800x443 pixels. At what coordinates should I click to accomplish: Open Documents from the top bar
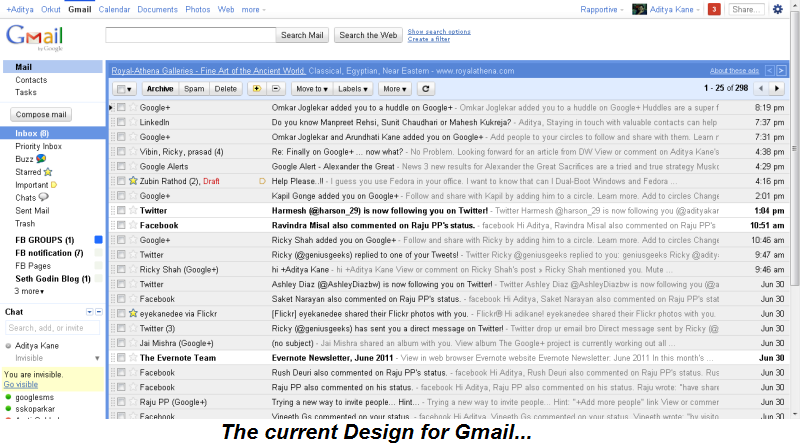tap(157, 9)
